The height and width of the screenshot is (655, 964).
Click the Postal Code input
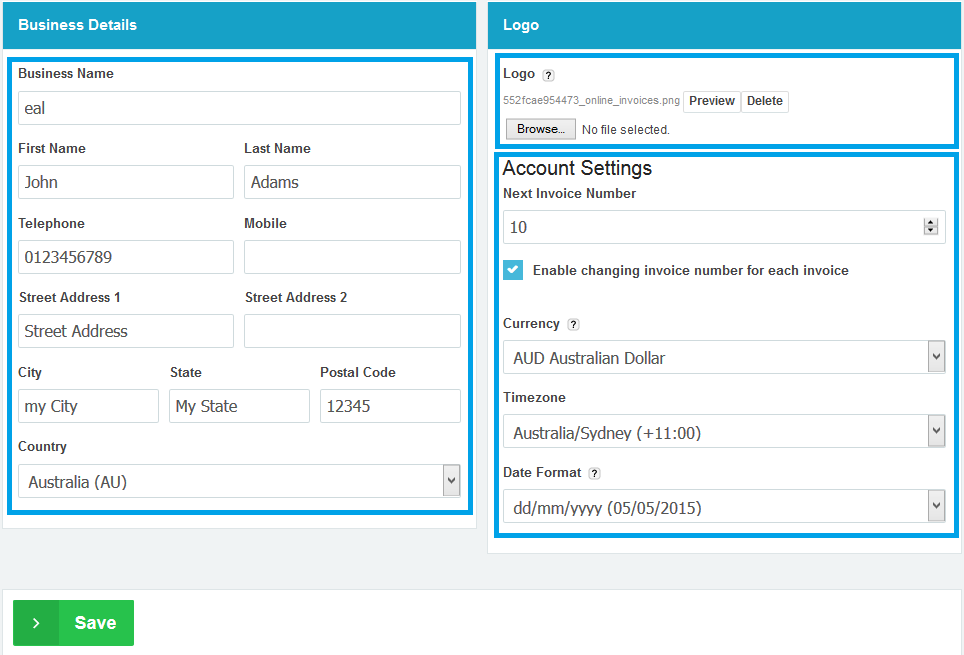point(390,406)
